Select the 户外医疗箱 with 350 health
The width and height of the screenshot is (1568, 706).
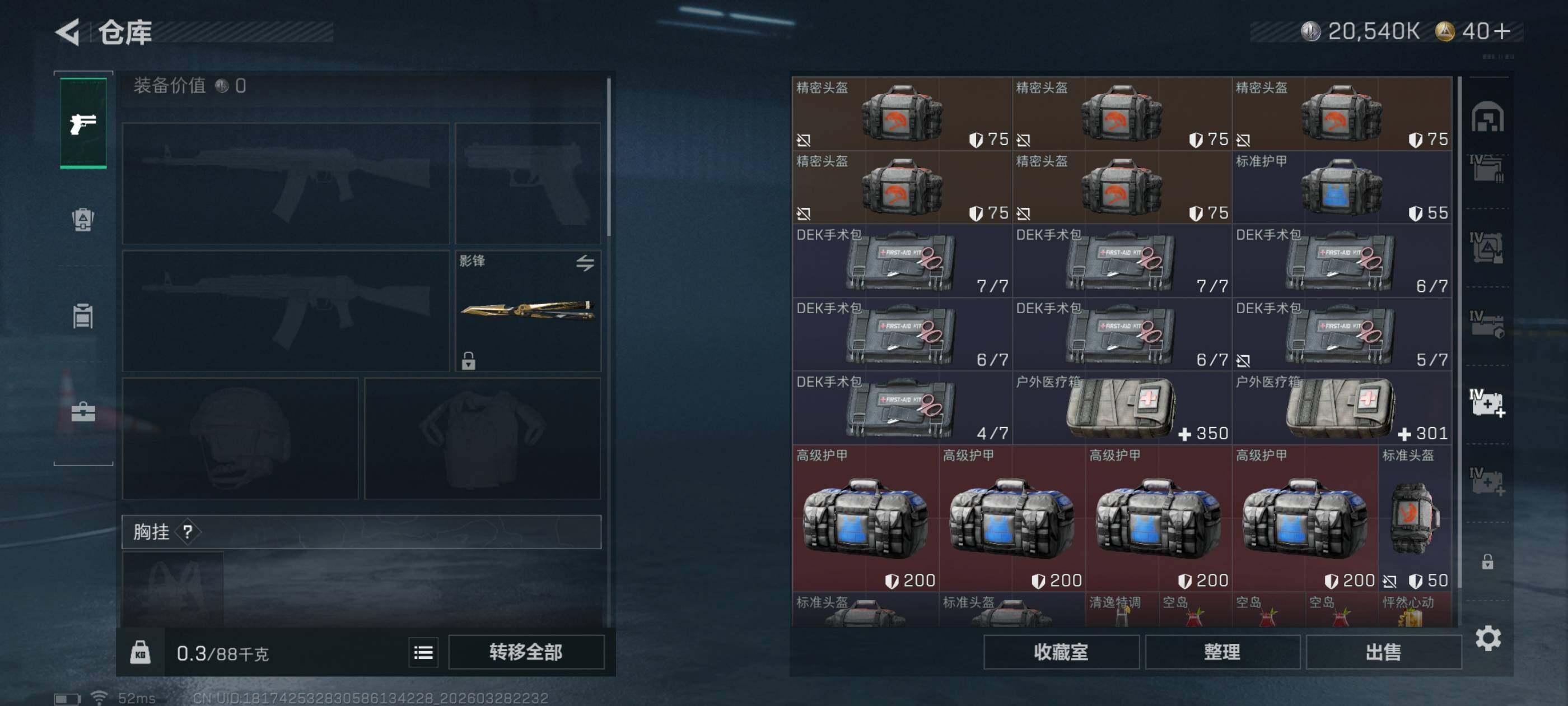pyautogui.click(x=1122, y=408)
